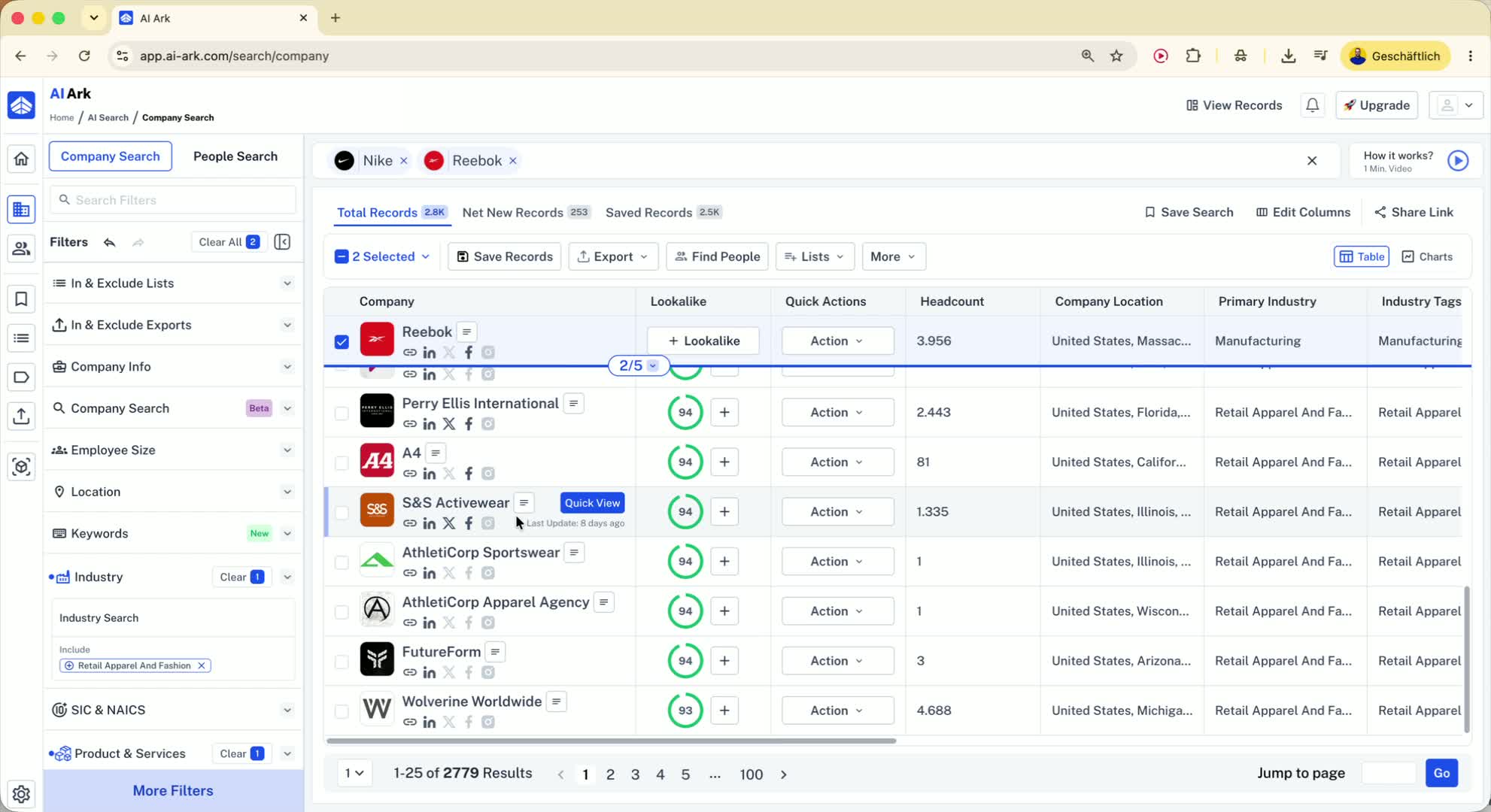Open Perry Ellis International's X profile icon

[x=449, y=424]
